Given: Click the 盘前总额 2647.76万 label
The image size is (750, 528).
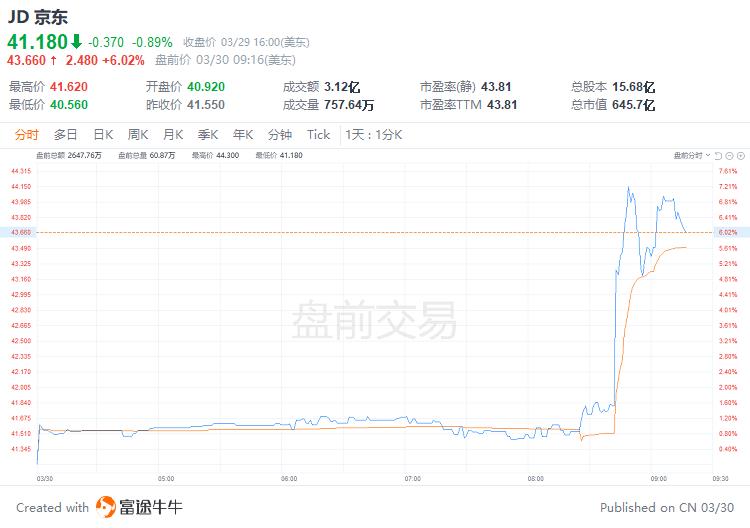Looking at the screenshot, I should [69, 155].
